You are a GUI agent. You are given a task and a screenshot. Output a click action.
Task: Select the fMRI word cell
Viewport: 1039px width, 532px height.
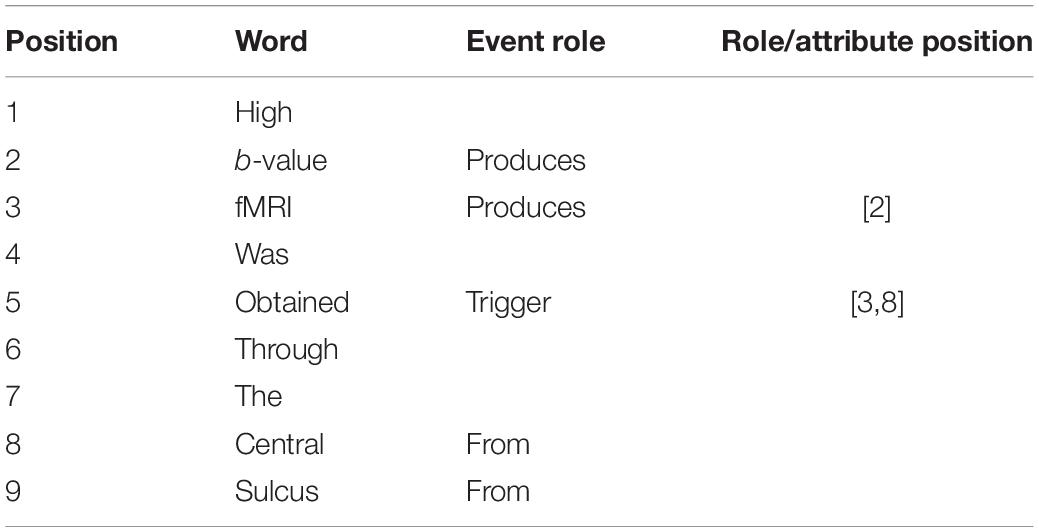coord(263,208)
